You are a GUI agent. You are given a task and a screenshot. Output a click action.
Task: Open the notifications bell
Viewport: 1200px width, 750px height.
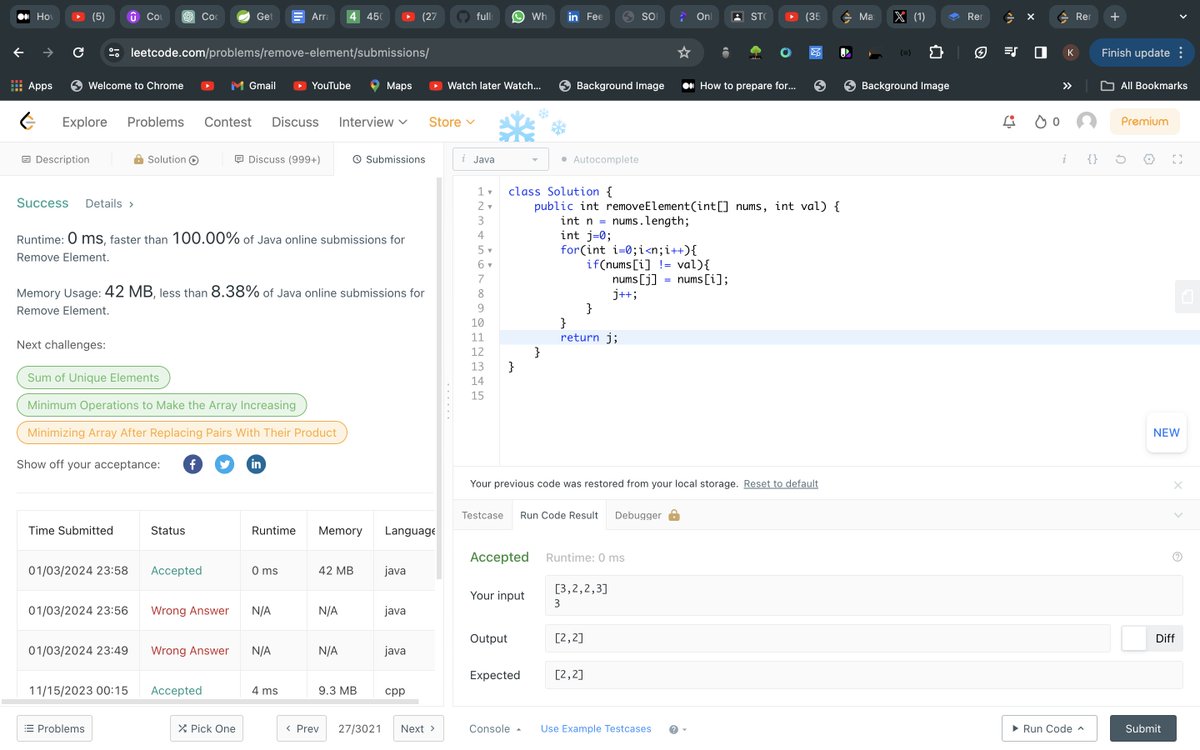point(1008,121)
